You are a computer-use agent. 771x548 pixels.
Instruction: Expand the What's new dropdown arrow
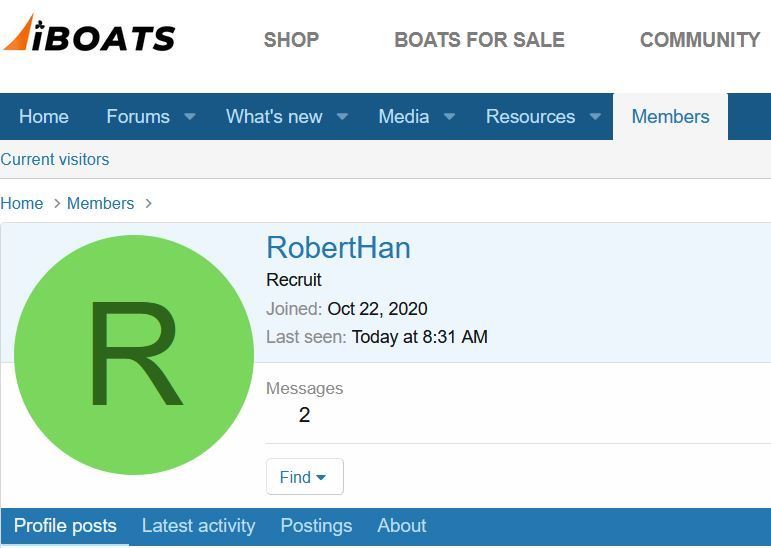coord(342,117)
